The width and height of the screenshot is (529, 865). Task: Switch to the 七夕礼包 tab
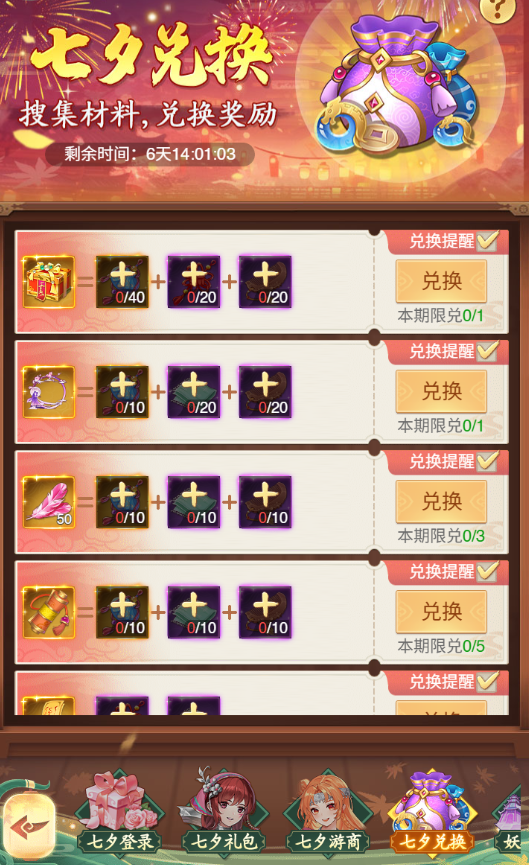click(223, 814)
